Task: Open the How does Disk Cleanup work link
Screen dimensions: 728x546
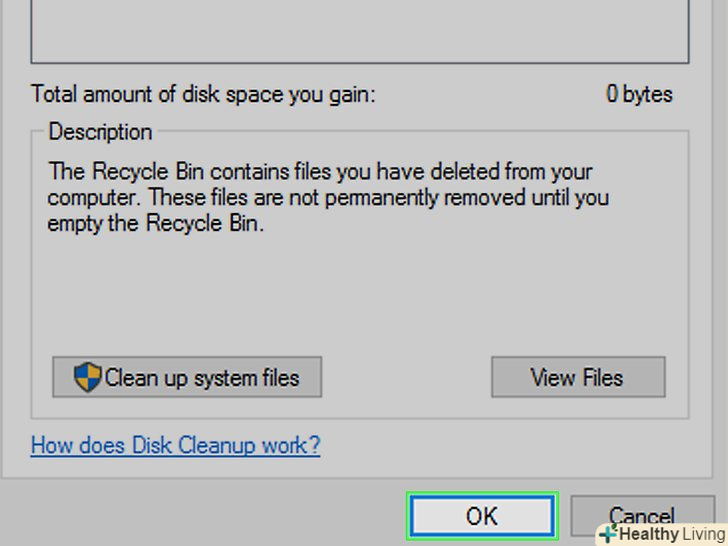Action: (175, 445)
